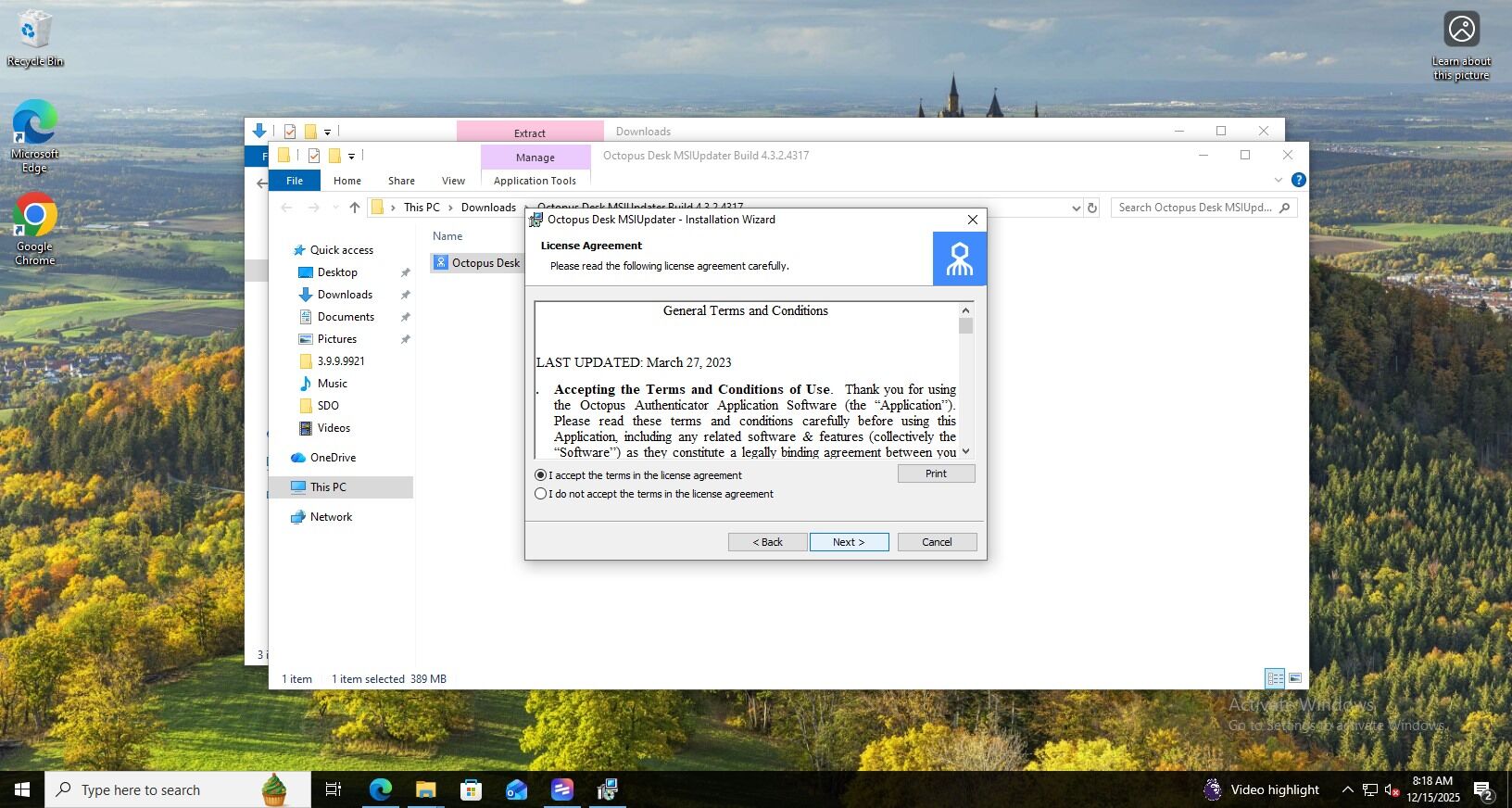The image size is (1512, 808).
Task: Select Microsoft Edge desktop shortcut
Action: pyautogui.click(x=34, y=136)
